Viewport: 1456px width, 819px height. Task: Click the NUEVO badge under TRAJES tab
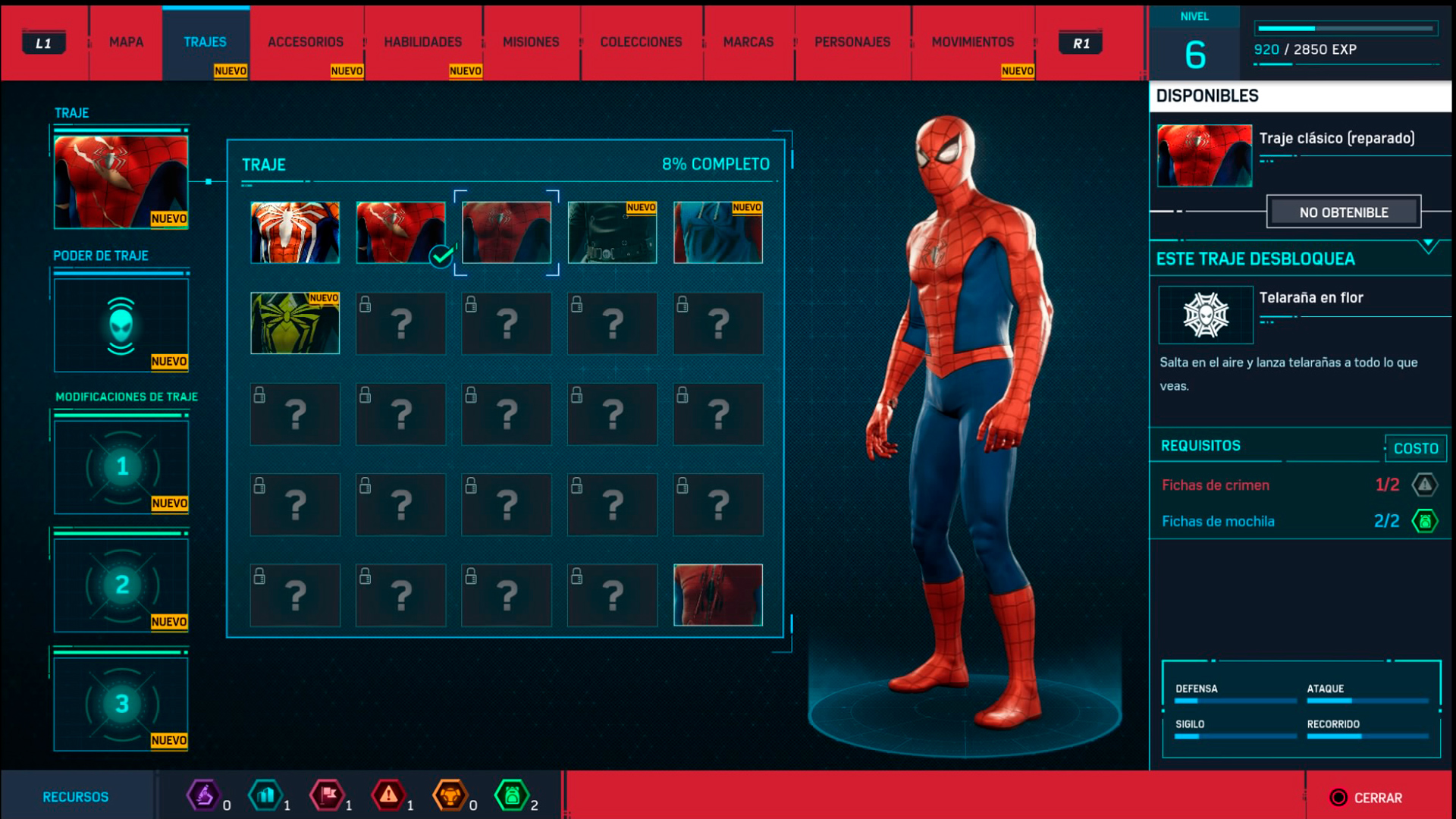(x=231, y=71)
